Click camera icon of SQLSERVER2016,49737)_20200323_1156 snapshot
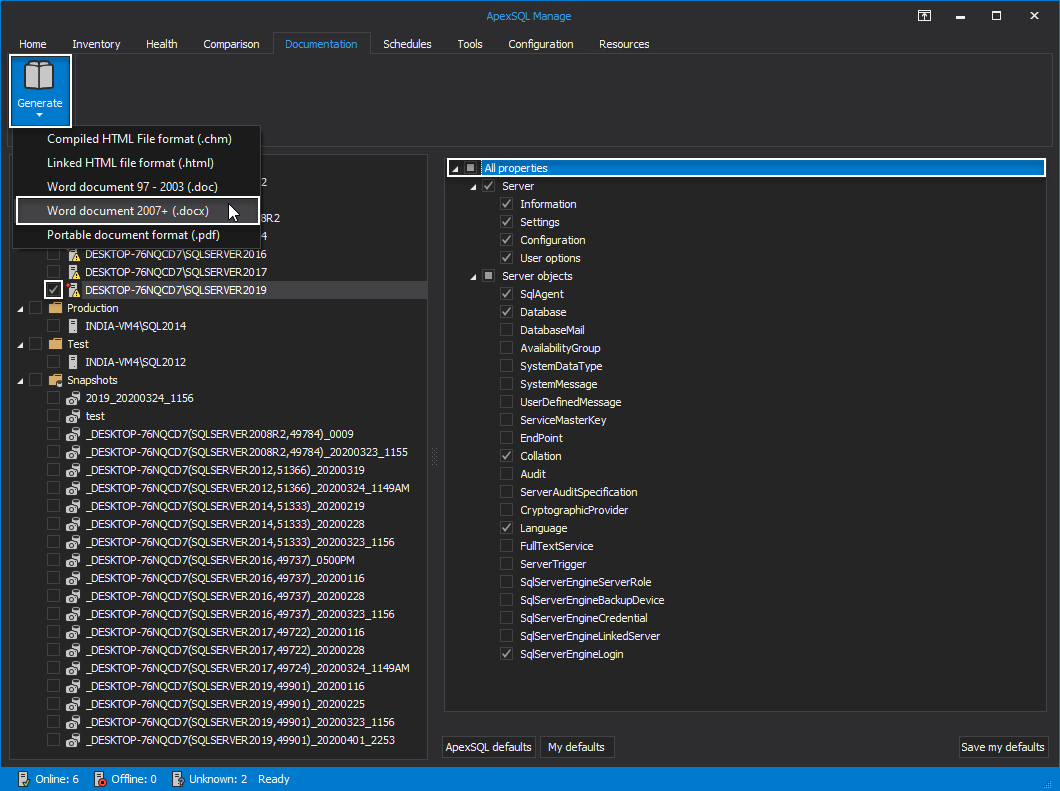 point(73,614)
